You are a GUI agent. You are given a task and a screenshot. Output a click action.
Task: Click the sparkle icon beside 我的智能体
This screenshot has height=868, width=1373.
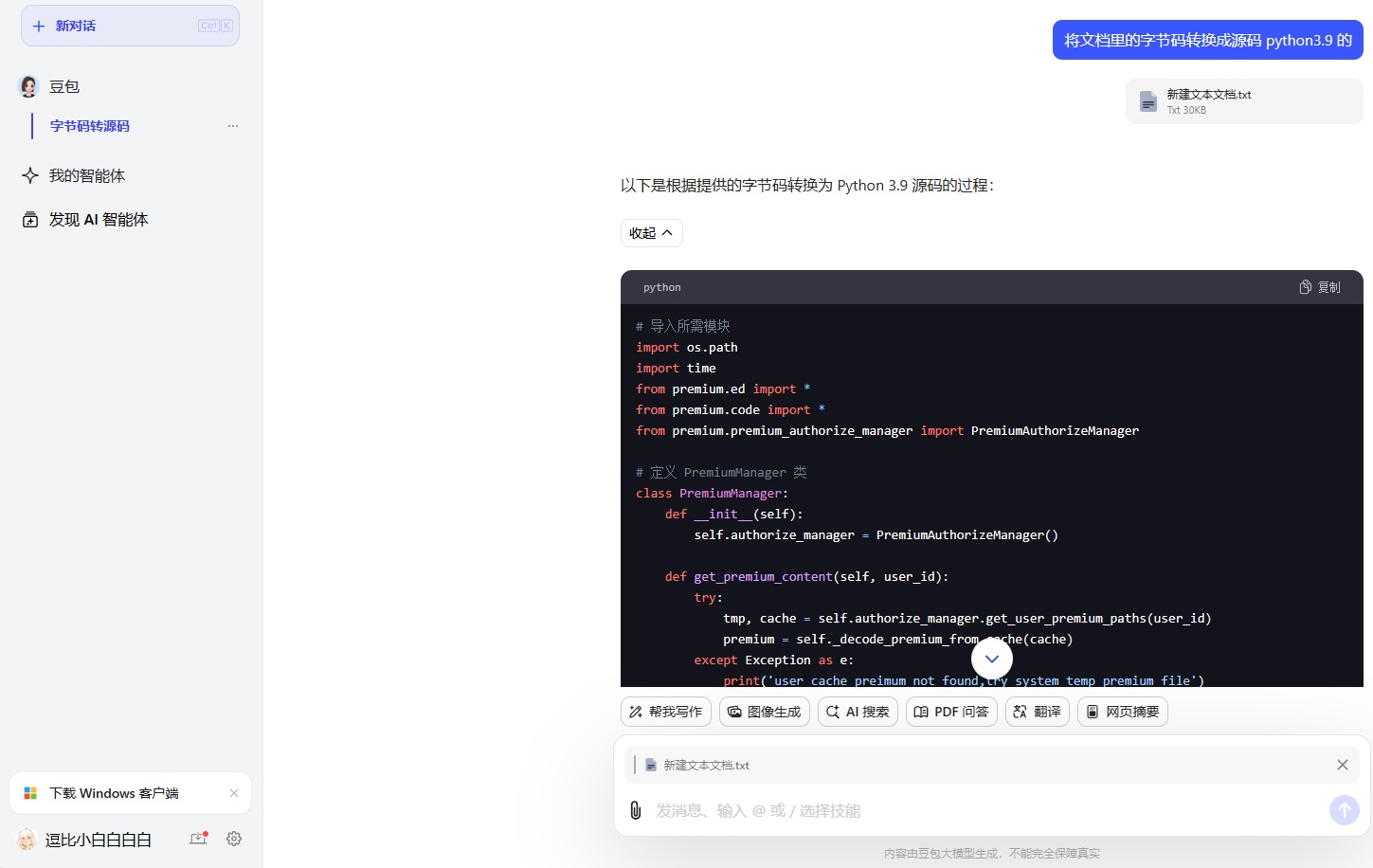point(30,175)
